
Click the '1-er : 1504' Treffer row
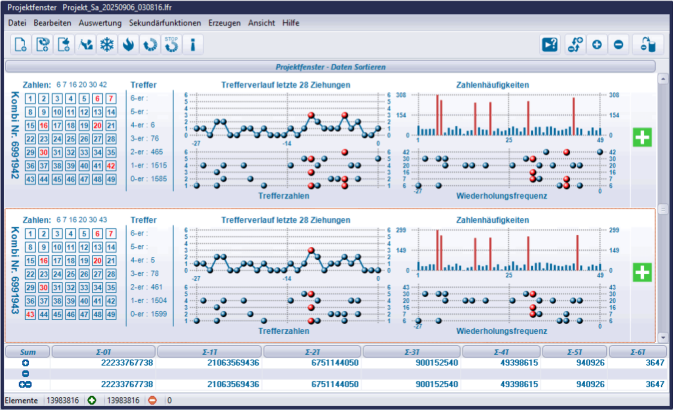149,301
